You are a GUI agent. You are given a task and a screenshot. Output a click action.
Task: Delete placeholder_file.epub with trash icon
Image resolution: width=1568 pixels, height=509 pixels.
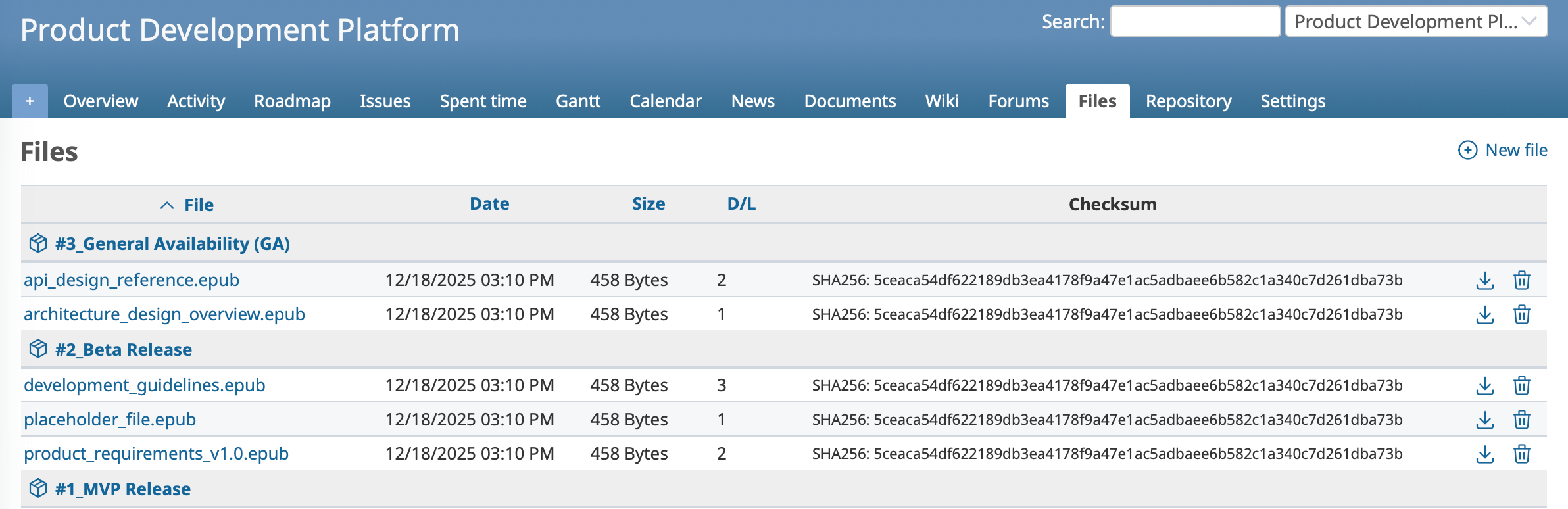pos(1522,420)
